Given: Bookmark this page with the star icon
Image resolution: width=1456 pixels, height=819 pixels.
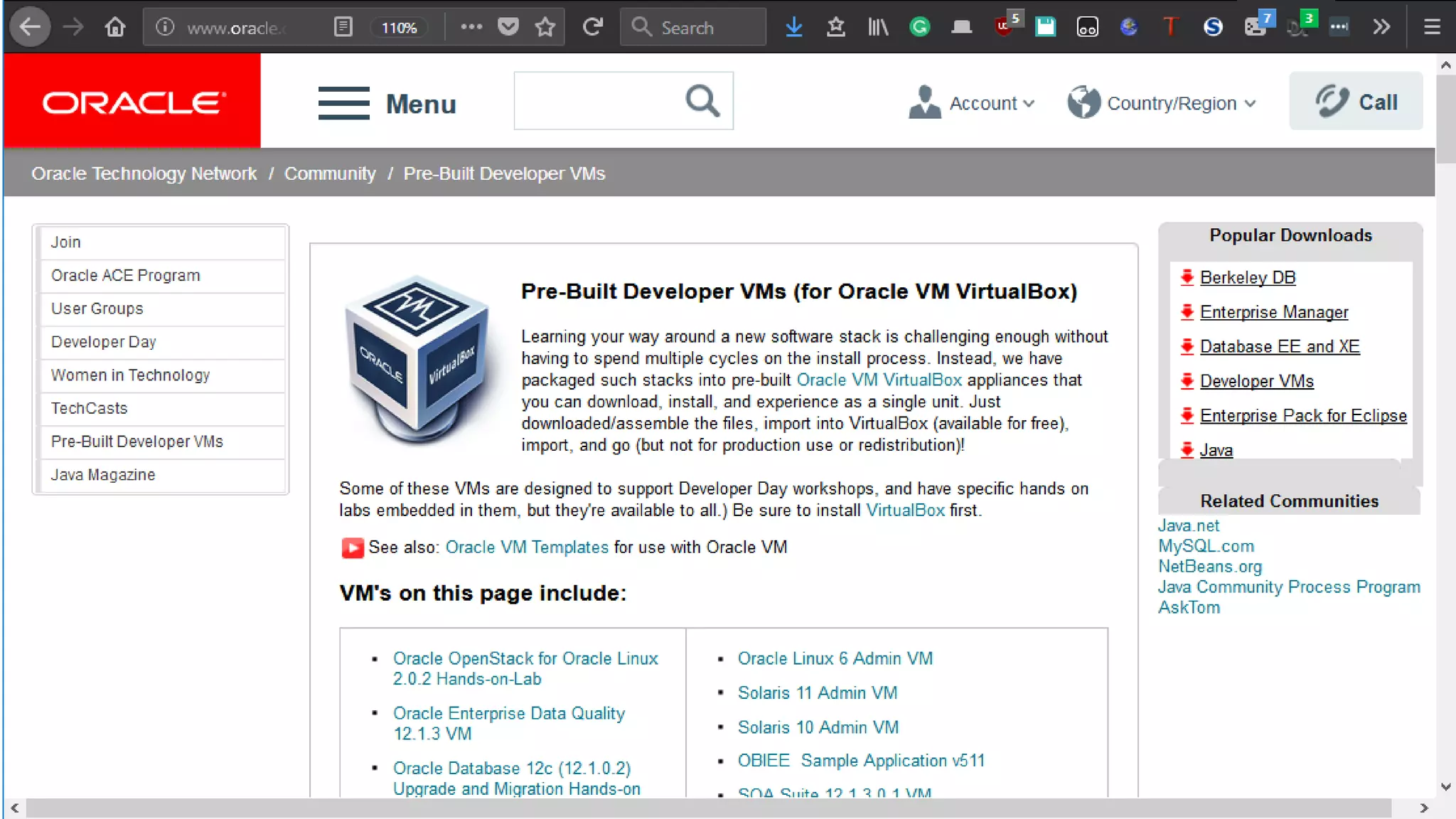Looking at the screenshot, I should click(x=545, y=27).
